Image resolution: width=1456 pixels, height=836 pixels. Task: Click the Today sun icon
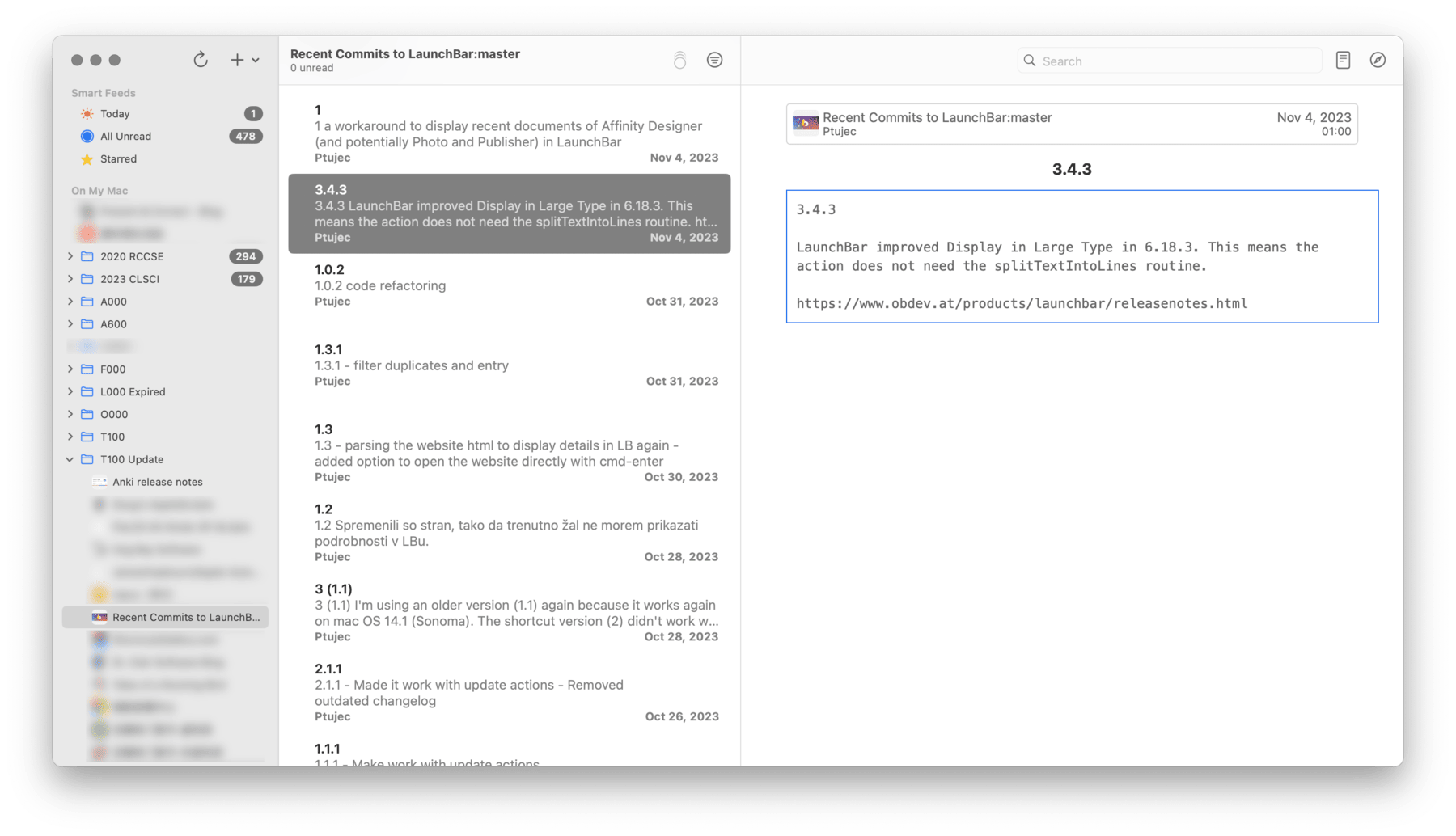click(x=87, y=114)
